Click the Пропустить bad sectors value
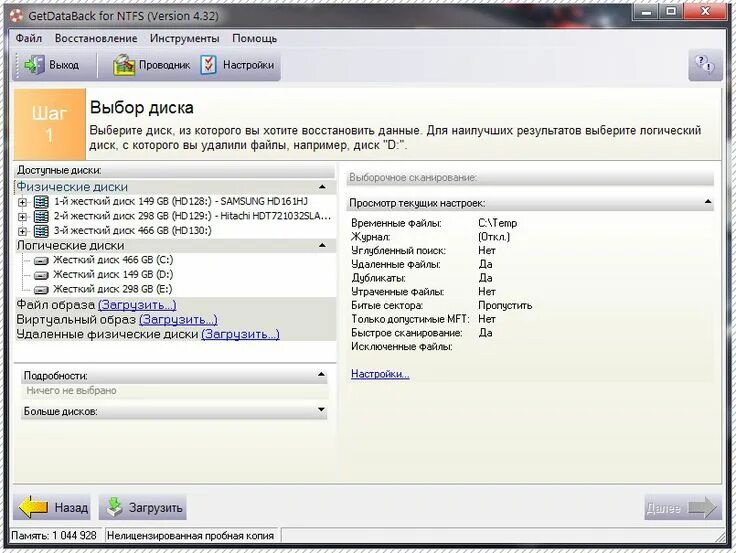The height and width of the screenshot is (553, 736). [x=505, y=306]
